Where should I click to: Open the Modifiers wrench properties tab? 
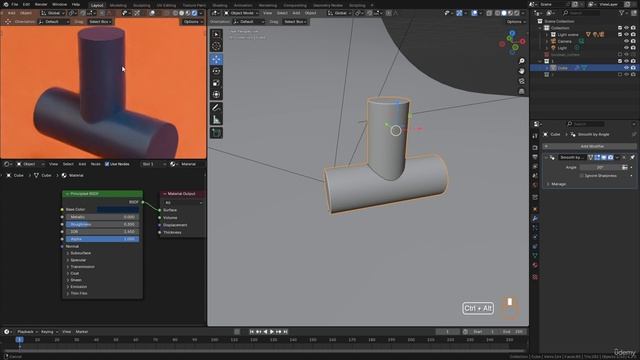(535, 218)
